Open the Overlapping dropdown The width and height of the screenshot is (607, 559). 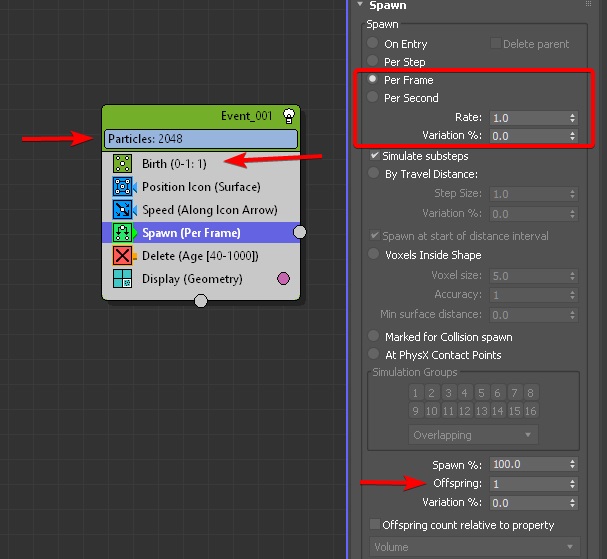pyautogui.click(x=473, y=435)
